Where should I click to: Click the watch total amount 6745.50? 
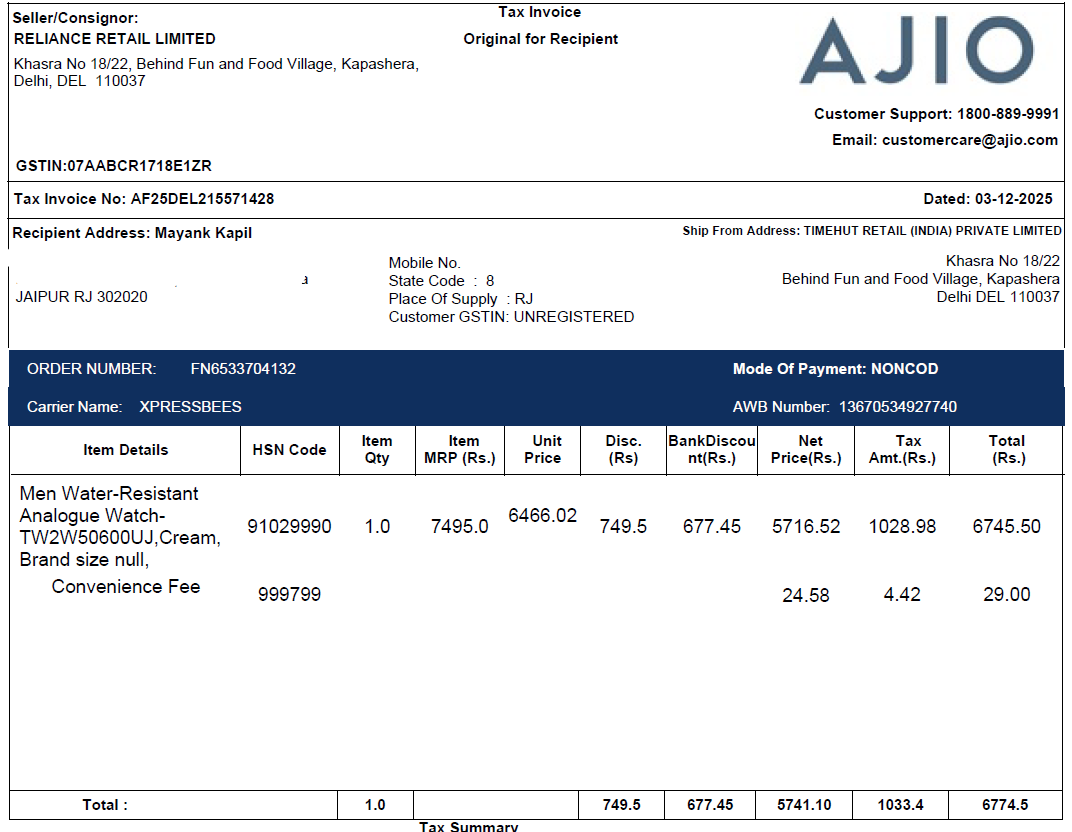1006,527
